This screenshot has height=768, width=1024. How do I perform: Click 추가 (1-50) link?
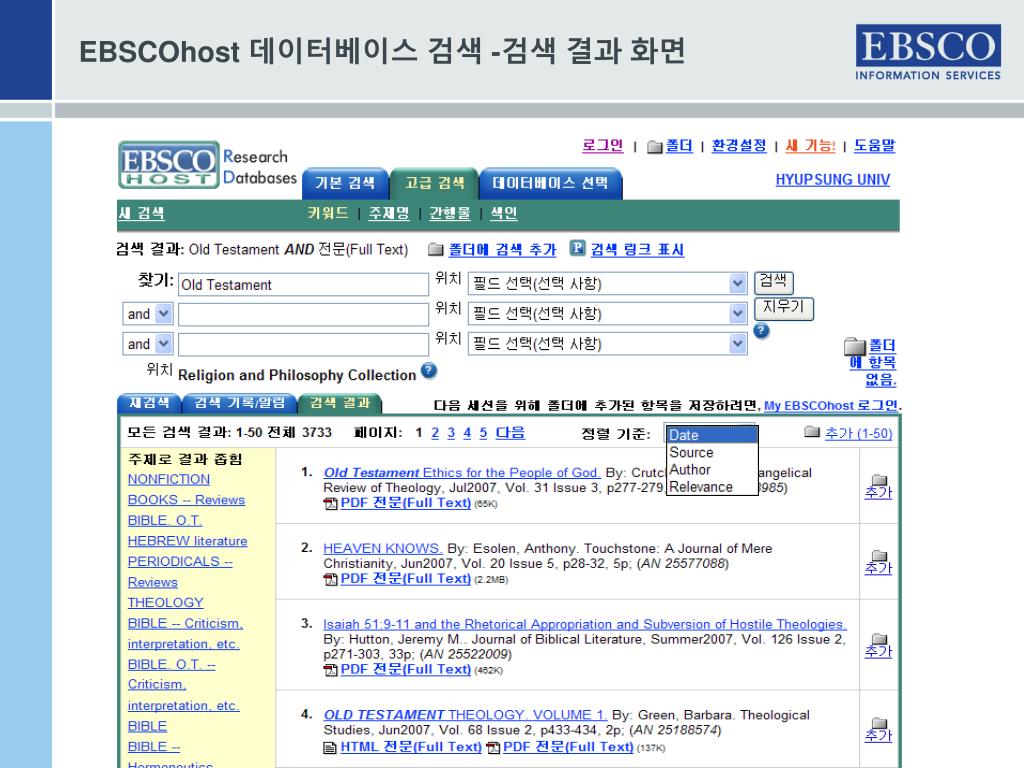pos(858,433)
